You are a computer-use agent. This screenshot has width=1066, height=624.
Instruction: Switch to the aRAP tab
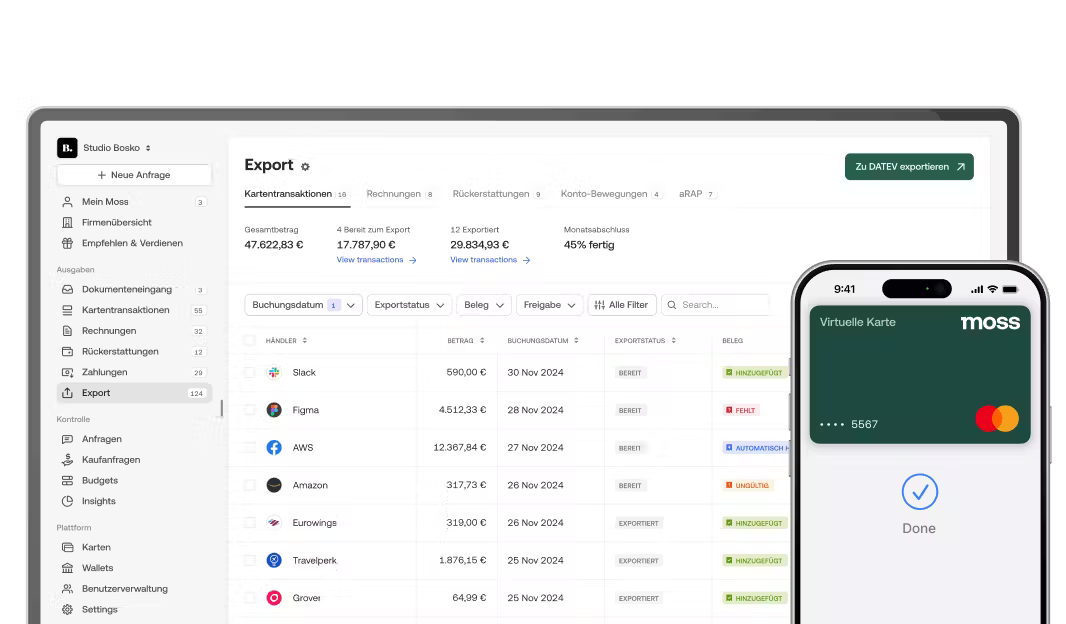click(697, 194)
